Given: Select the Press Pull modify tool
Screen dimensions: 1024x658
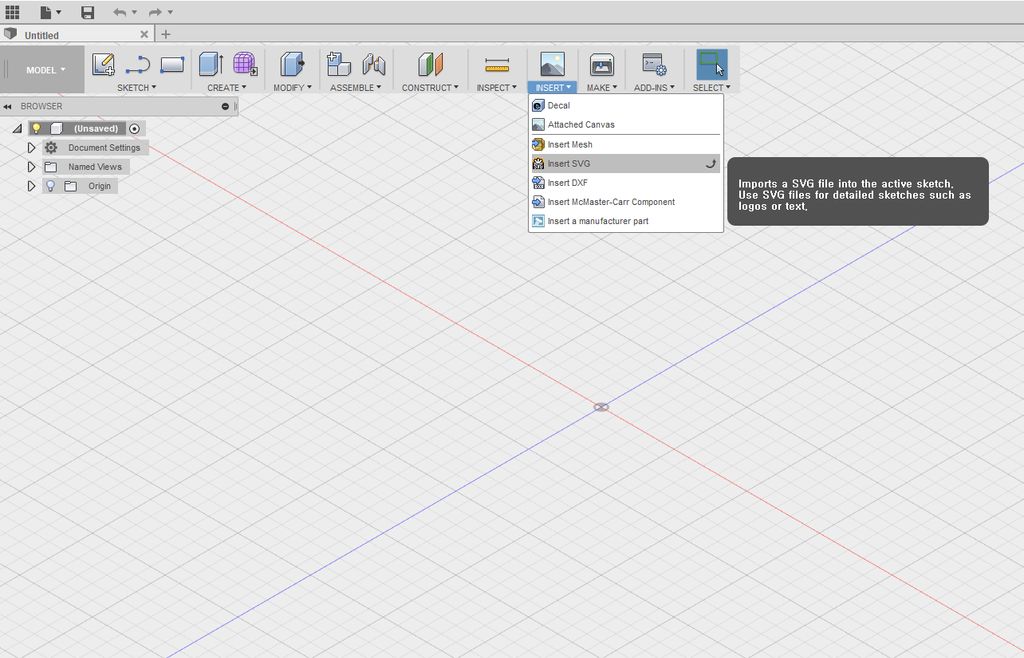Looking at the screenshot, I should point(292,64).
